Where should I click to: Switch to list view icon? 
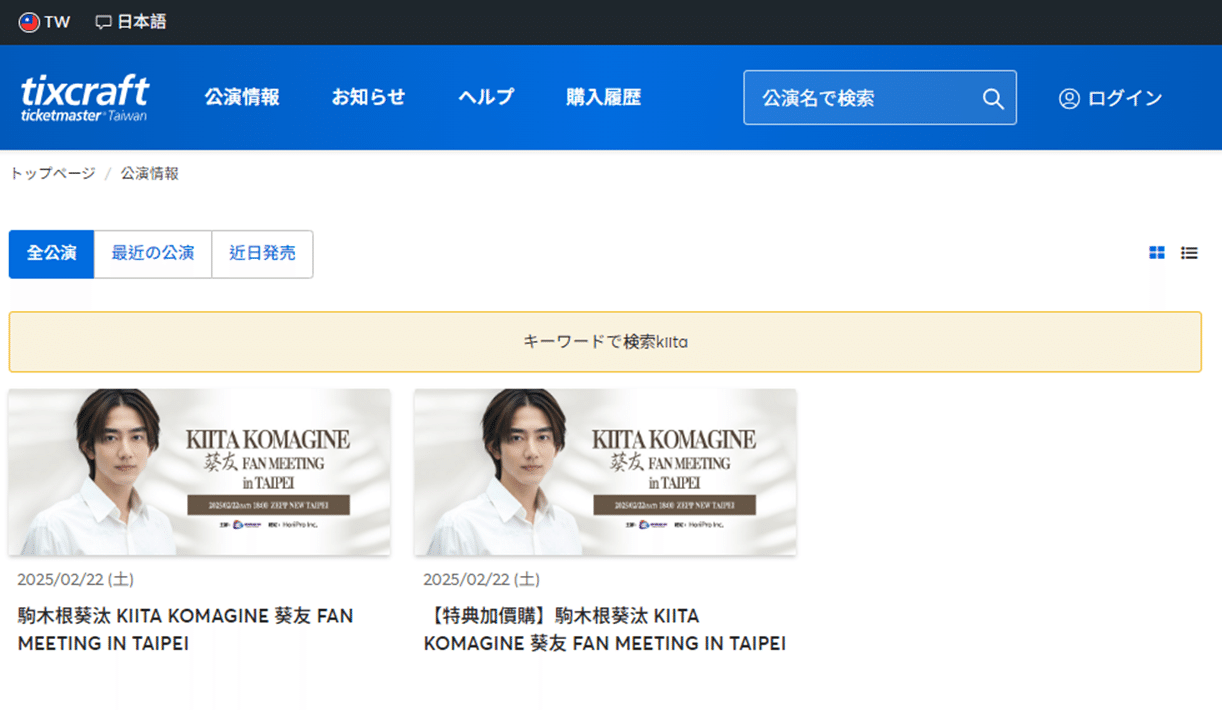pos(1189,253)
